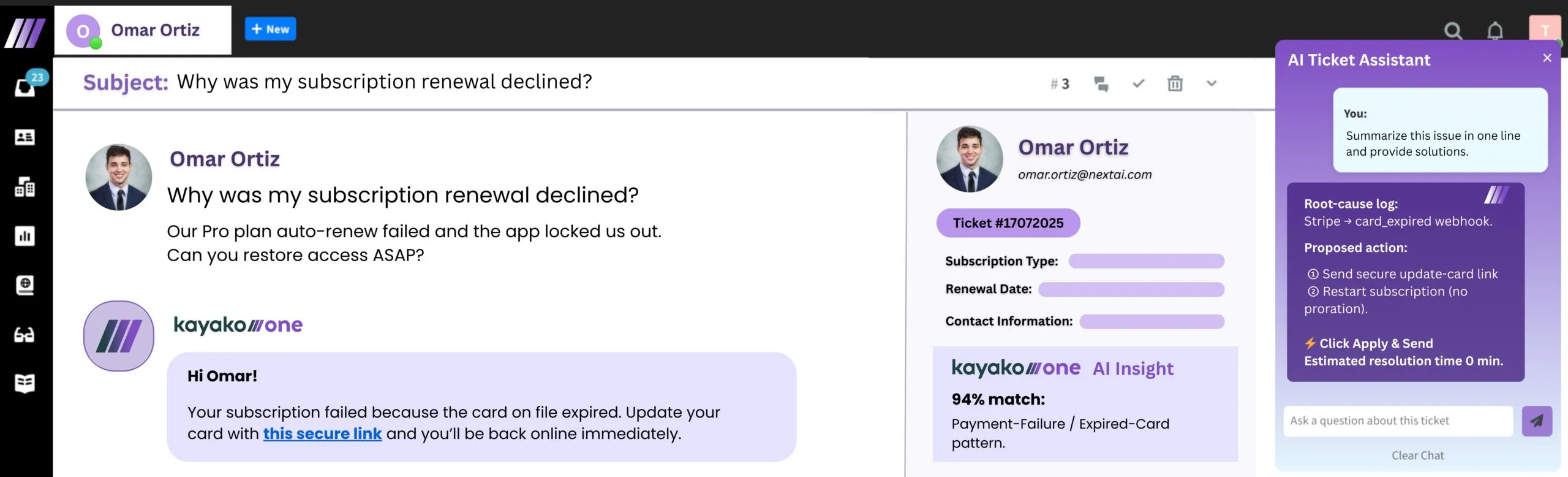Open the organizations building sidebar icon

tap(24, 187)
